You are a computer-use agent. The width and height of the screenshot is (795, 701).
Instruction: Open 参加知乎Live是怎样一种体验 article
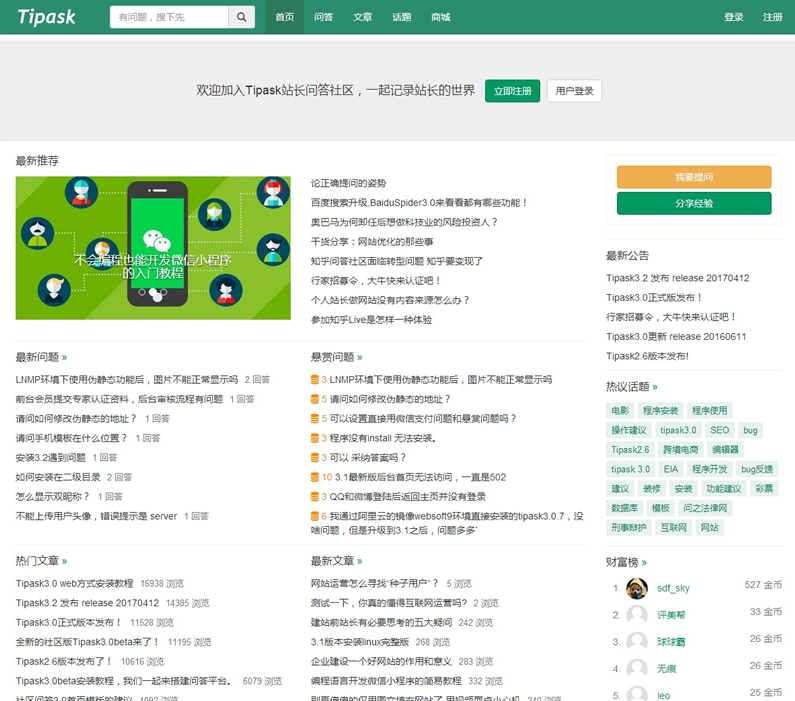[x=371, y=320]
